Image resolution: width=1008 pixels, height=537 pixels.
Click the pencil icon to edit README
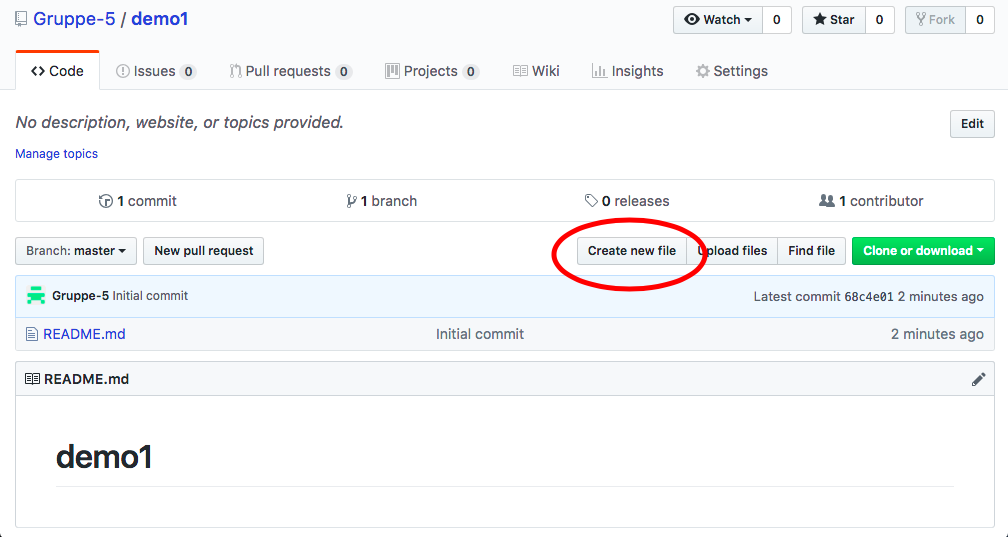[x=978, y=379]
